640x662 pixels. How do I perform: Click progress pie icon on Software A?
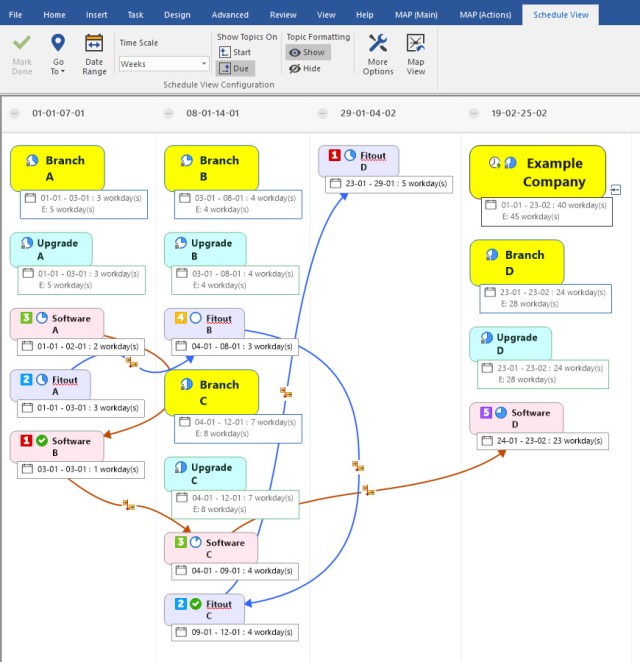coord(41,317)
